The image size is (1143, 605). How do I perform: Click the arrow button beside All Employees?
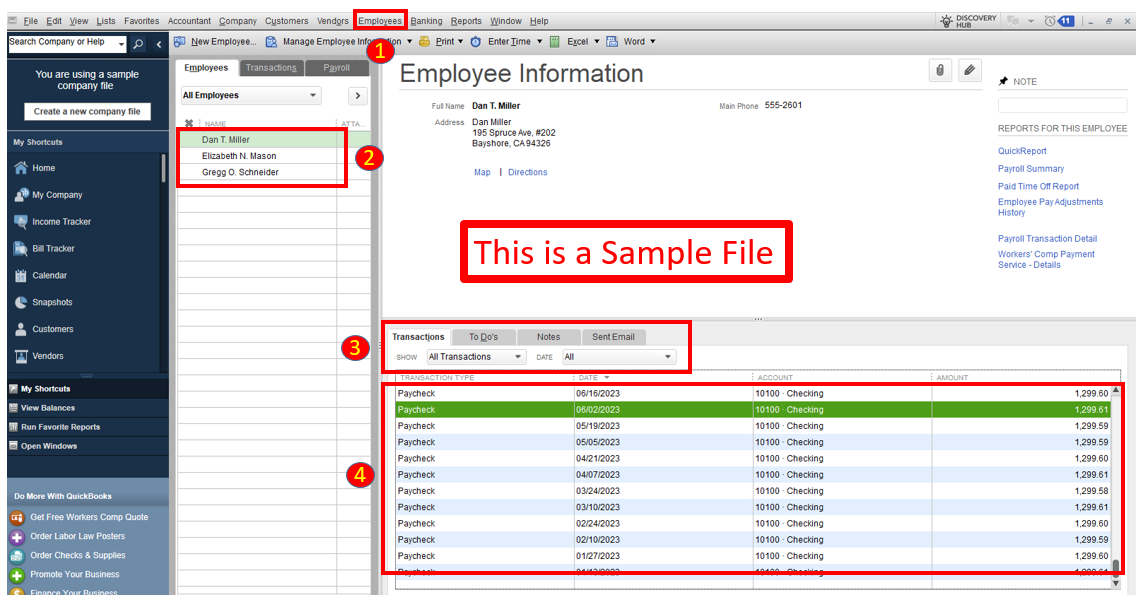pos(357,95)
